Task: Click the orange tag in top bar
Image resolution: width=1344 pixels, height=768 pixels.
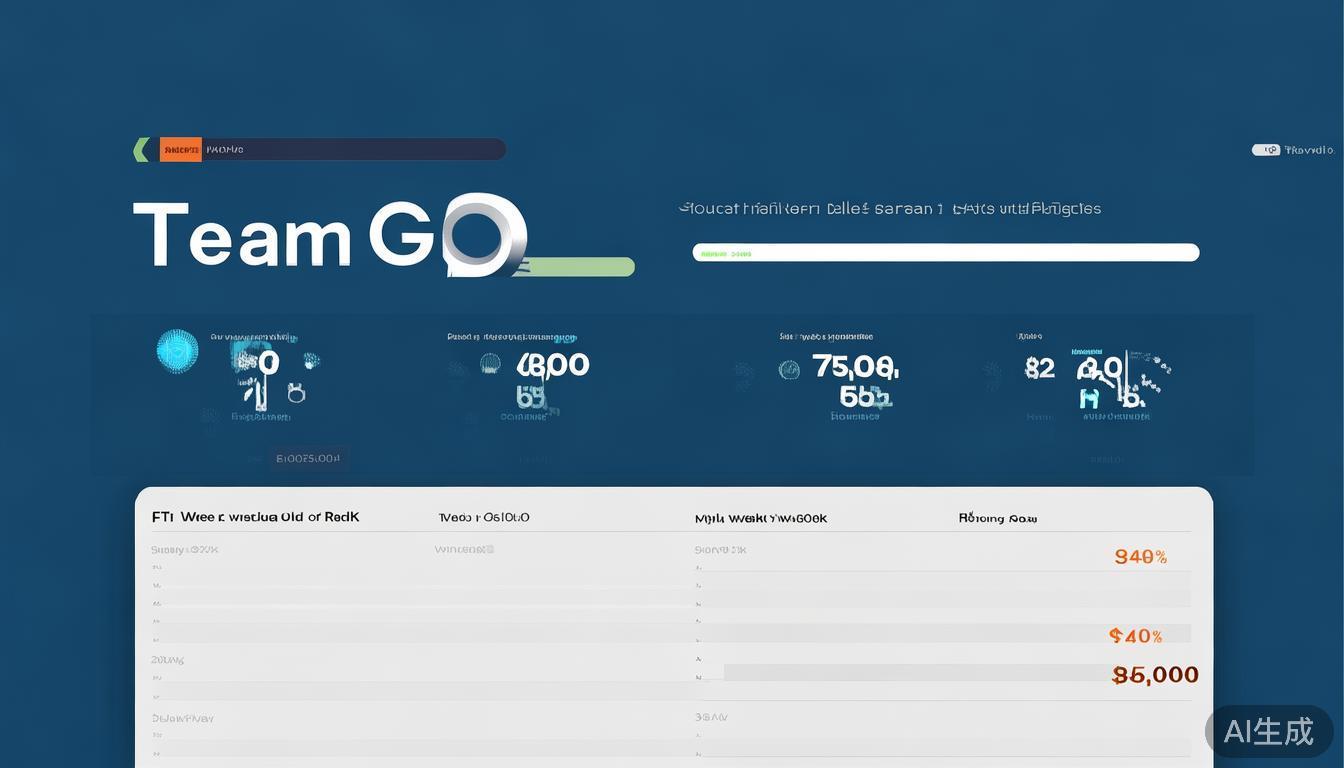Action: [x=181, y=150]
